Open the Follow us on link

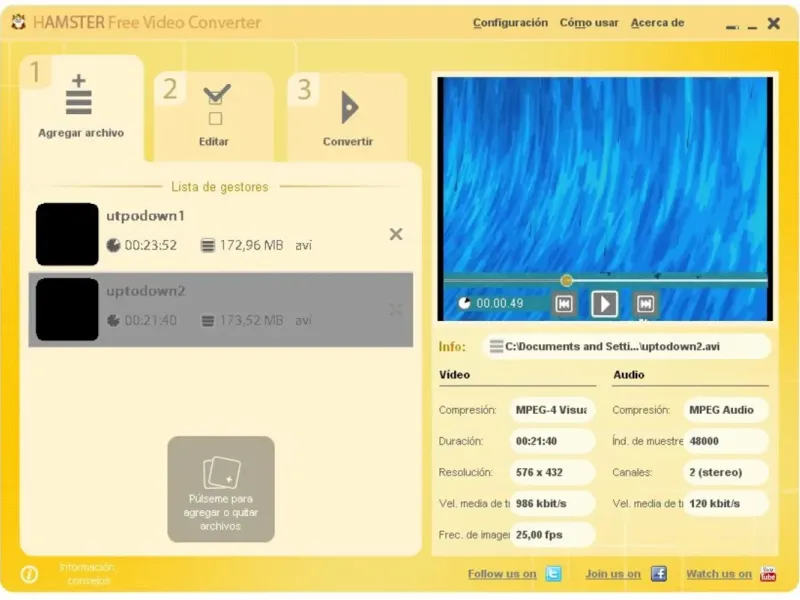pyautogui.click(x=502, y=574)
